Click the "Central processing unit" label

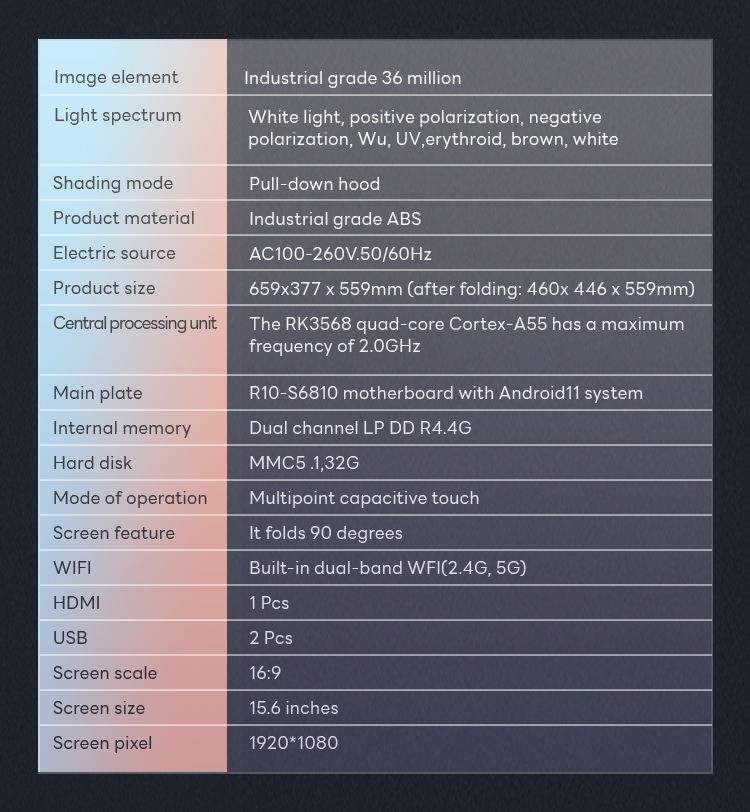coord(135,323)
